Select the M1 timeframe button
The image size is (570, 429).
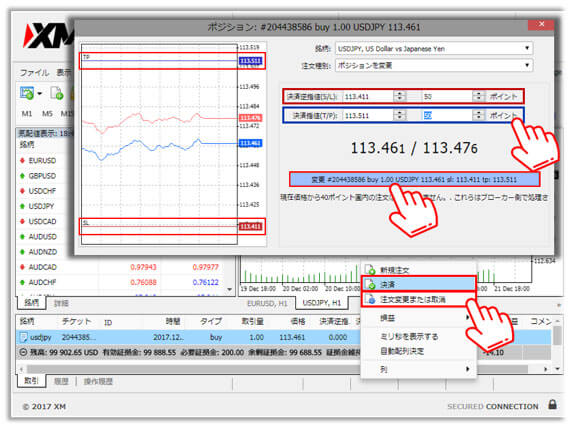(x=27, y=114)
